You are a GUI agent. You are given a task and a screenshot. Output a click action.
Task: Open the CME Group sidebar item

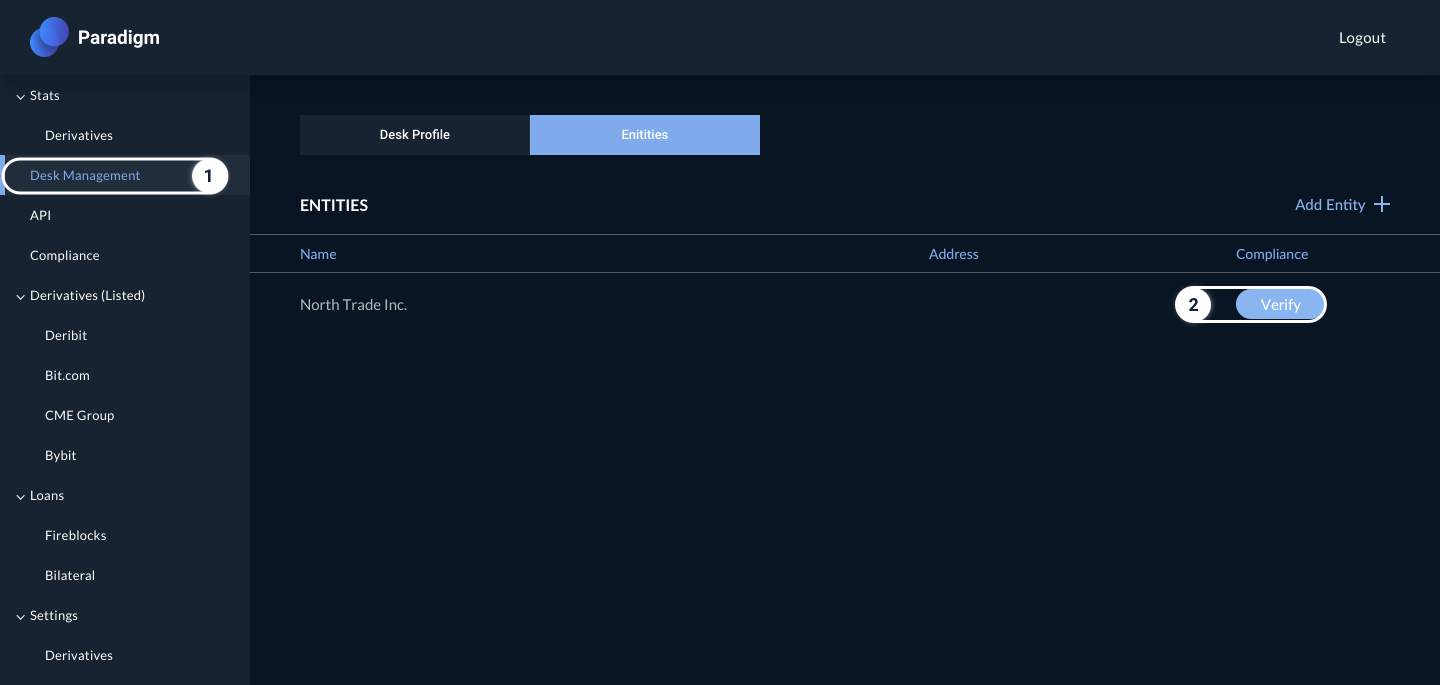79,416
